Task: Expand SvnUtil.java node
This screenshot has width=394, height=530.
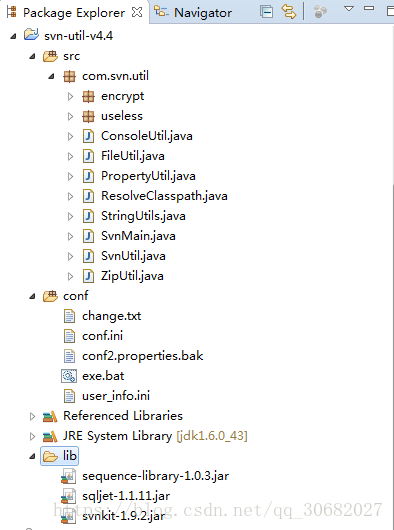Action: [x=70, y=256]
